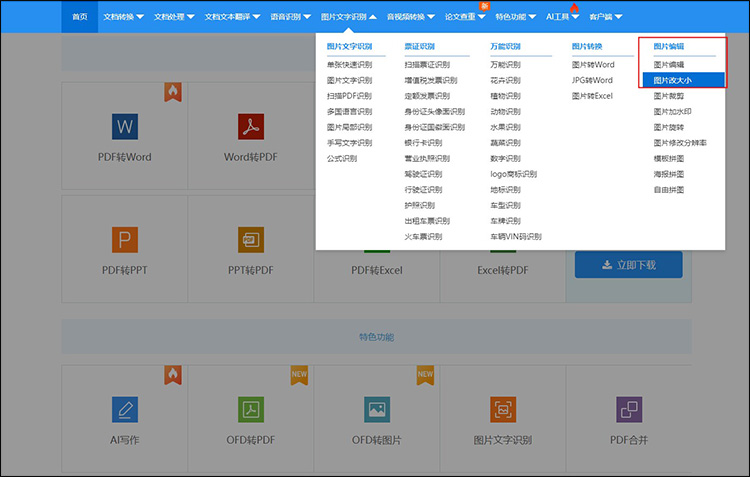Click the orange PDF转PPT icon
This screenshot has height=477, width=750.
[x=125, y=240]
